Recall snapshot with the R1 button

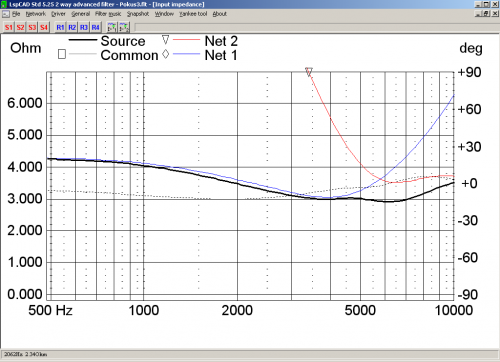[60, 27]
